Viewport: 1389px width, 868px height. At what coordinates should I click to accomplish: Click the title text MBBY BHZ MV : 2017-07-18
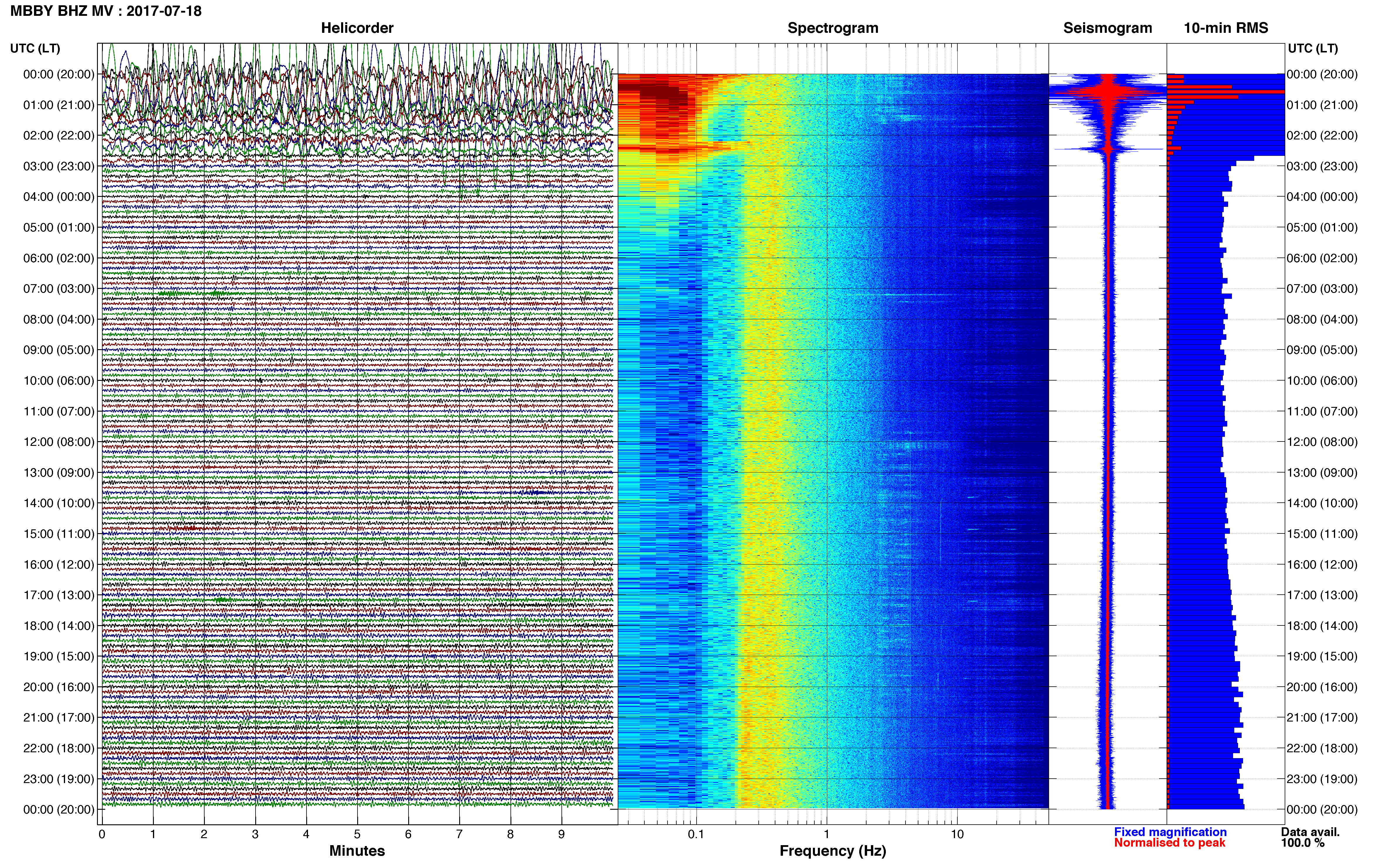coord(106,11)
